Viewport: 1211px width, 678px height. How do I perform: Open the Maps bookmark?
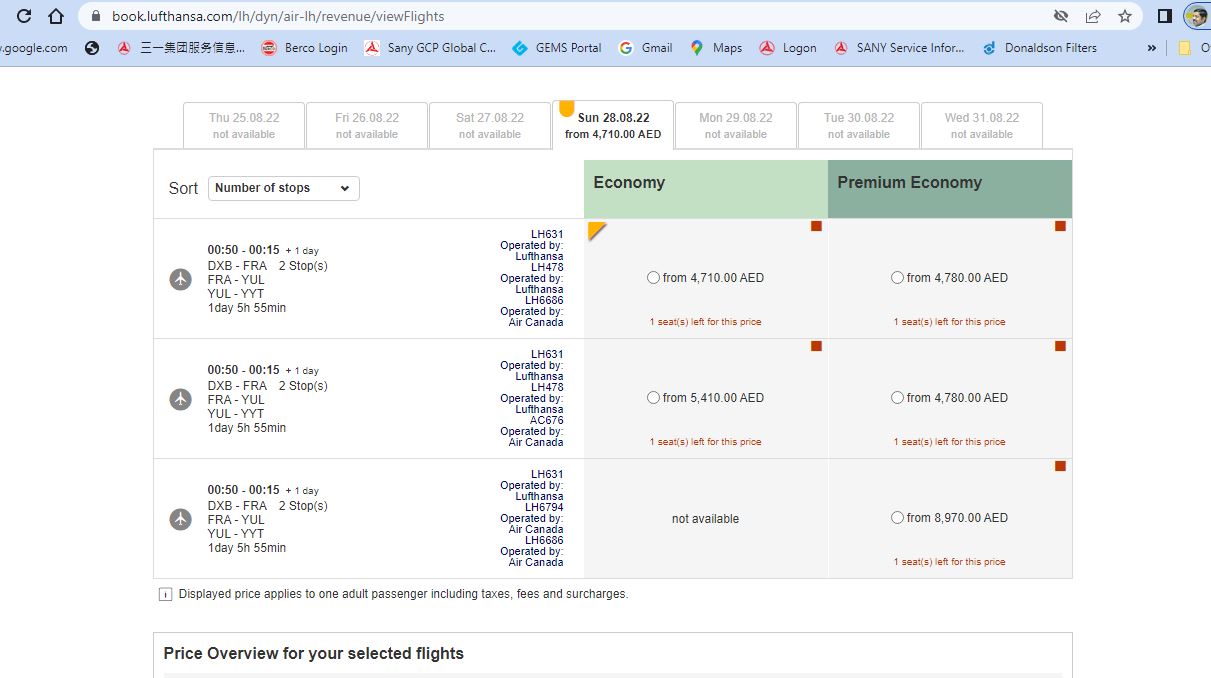point(716,47)
